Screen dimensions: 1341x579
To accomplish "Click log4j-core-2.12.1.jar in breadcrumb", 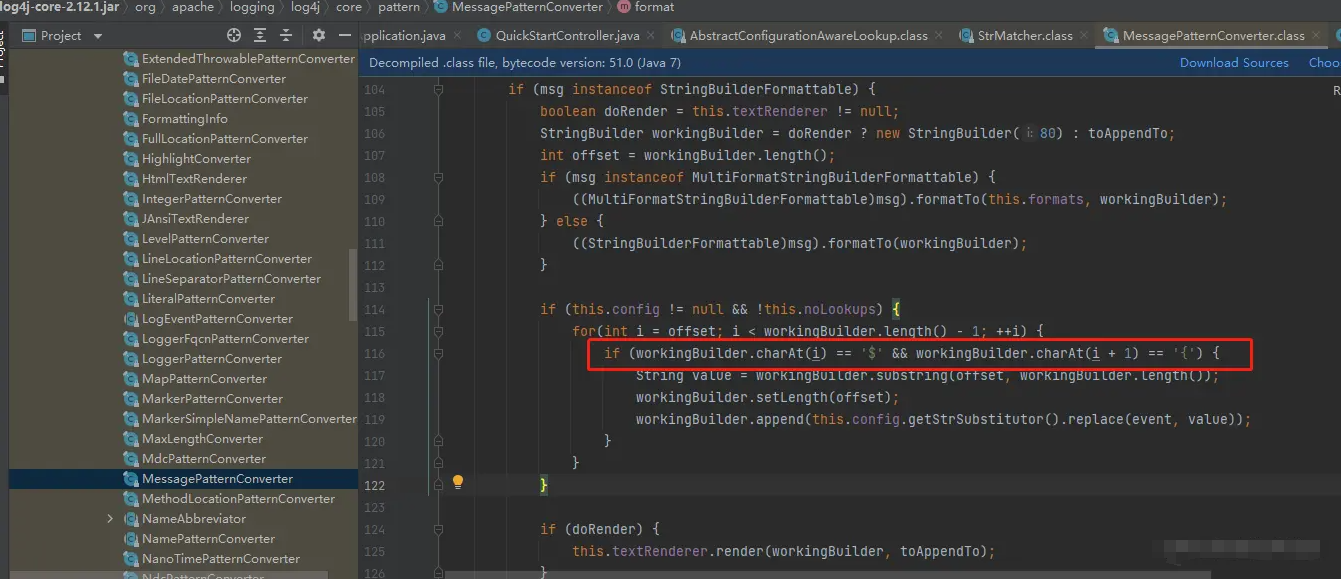I will [60, 7].
